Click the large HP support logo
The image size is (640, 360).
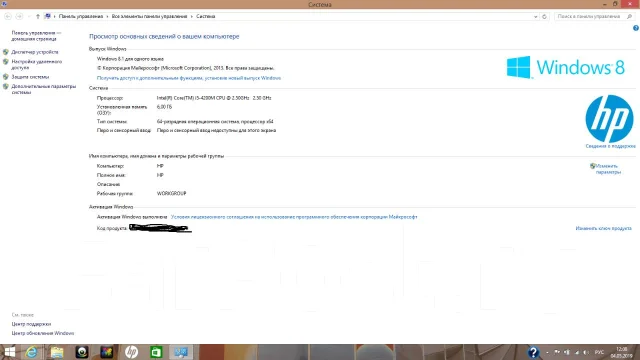pos(609,119)
